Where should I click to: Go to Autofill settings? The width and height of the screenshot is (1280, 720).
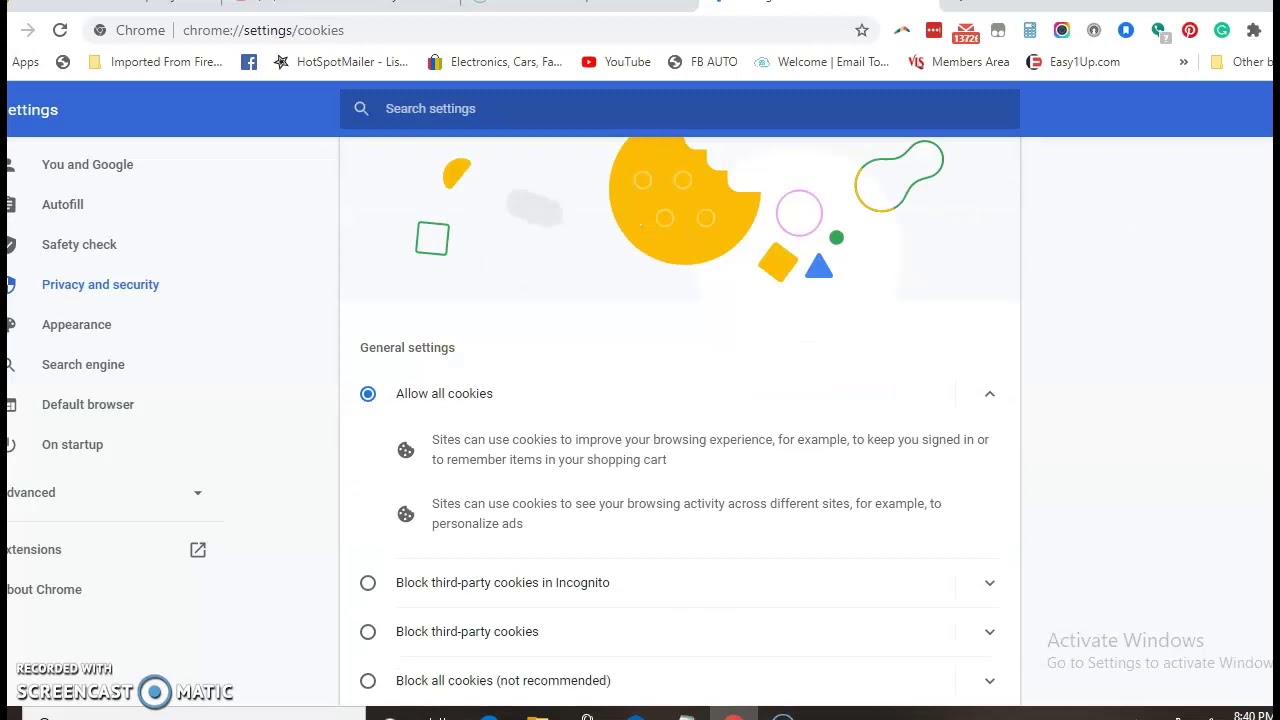click(62, 204)
